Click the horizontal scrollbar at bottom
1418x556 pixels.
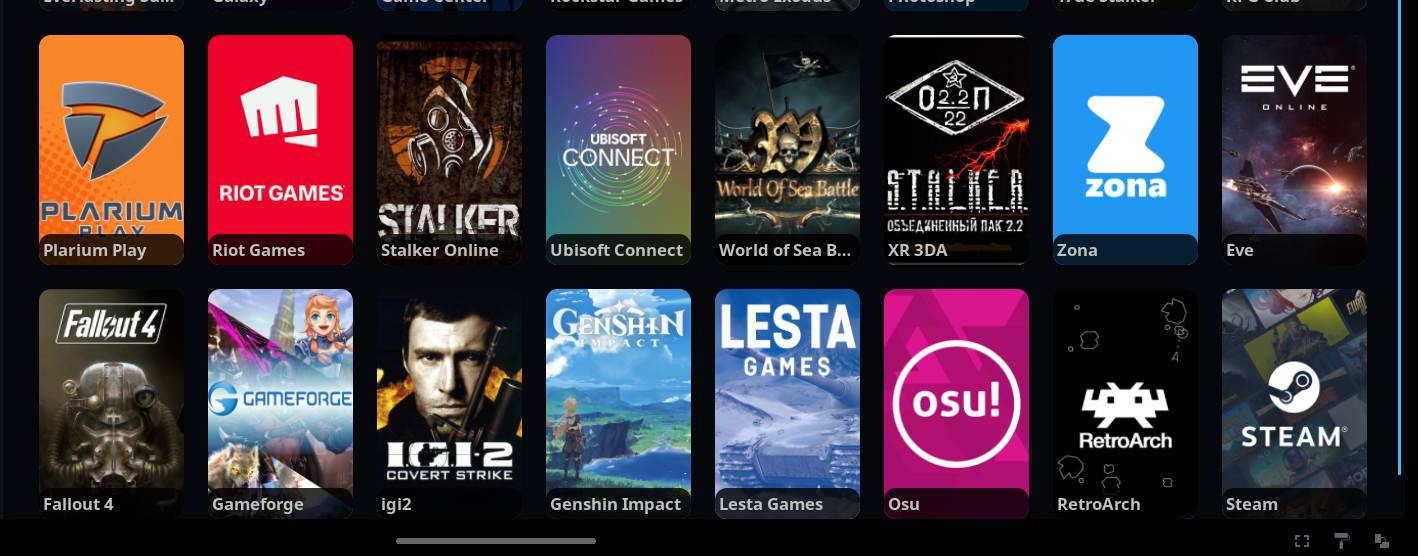click(x=496, y=541)
